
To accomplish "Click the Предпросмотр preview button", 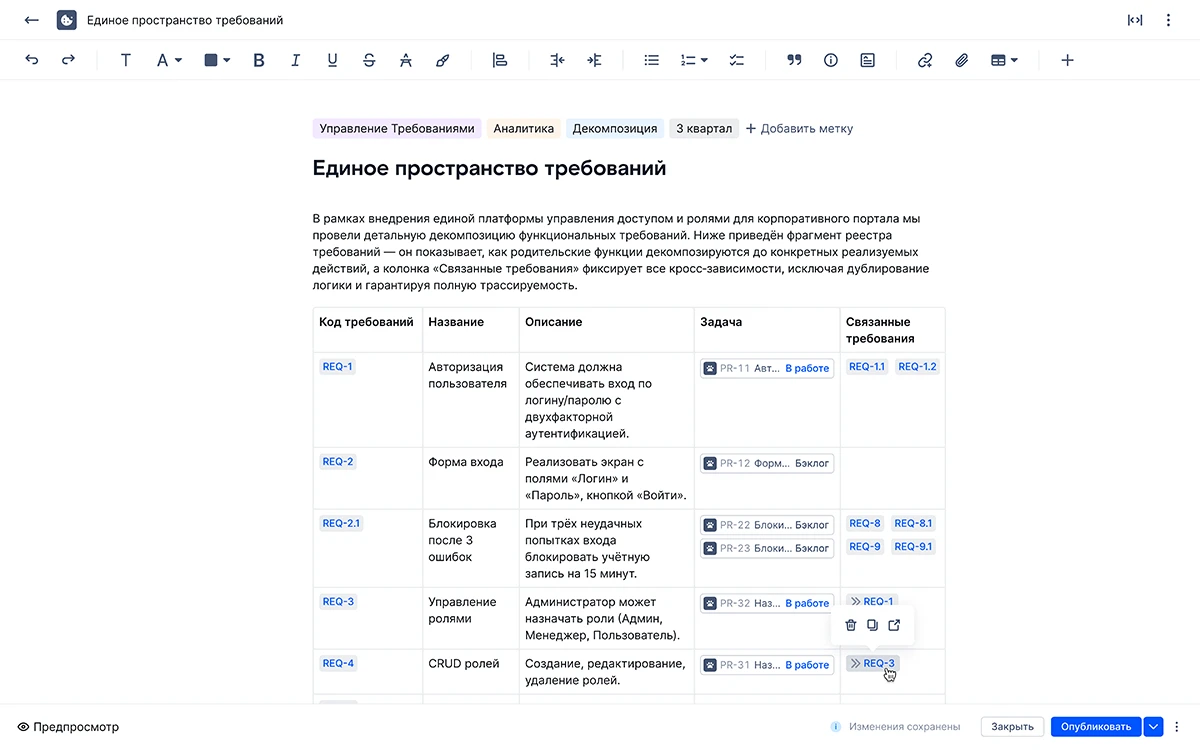I will coord(68,727).
